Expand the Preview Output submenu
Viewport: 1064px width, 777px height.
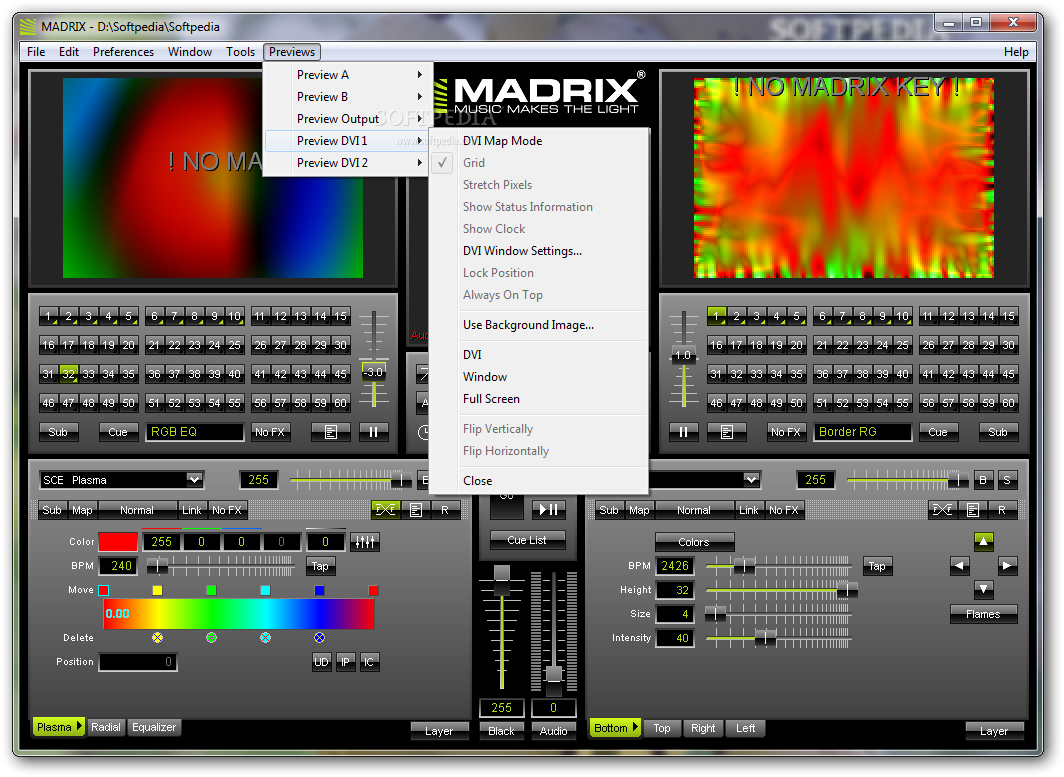pos(347,119)
